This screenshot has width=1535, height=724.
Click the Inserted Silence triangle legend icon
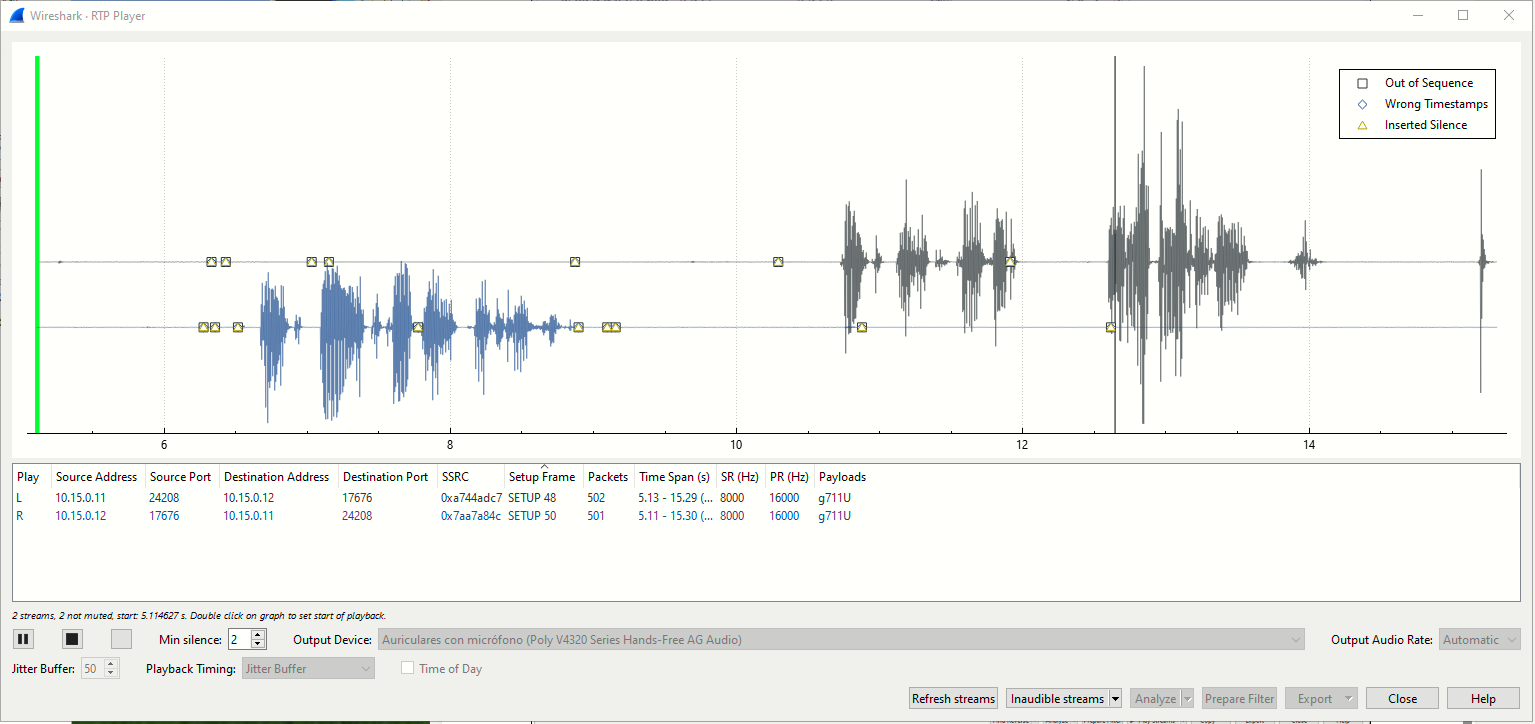coord(1362,125)
